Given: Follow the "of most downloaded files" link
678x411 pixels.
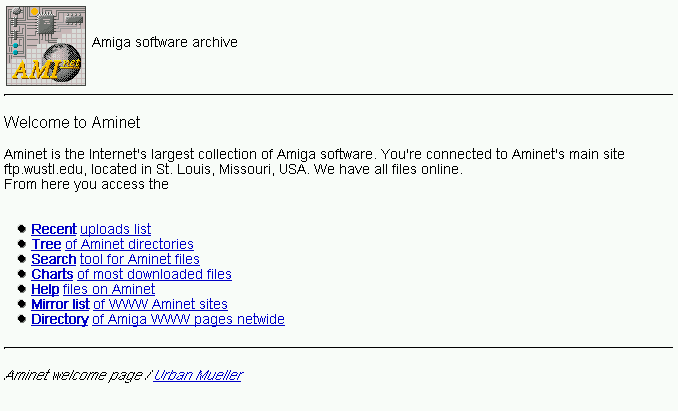Looking at the screenshot, I should tap(154, 274).
